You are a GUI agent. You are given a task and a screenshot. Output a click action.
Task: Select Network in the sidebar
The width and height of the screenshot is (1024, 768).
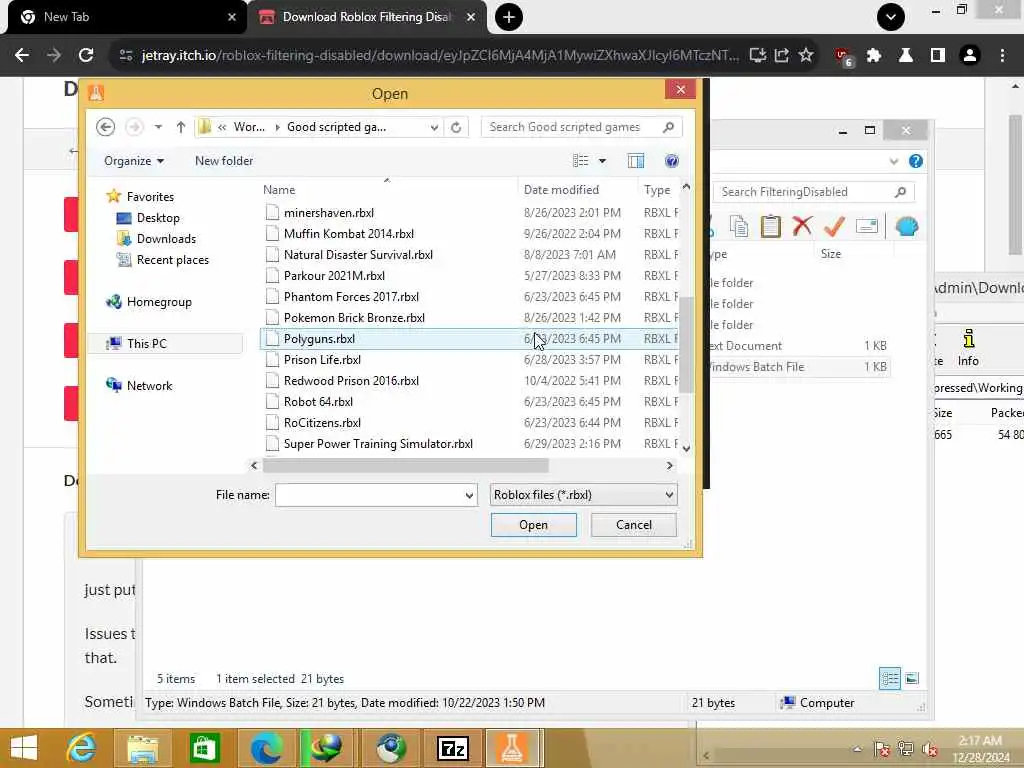(149, 385)
